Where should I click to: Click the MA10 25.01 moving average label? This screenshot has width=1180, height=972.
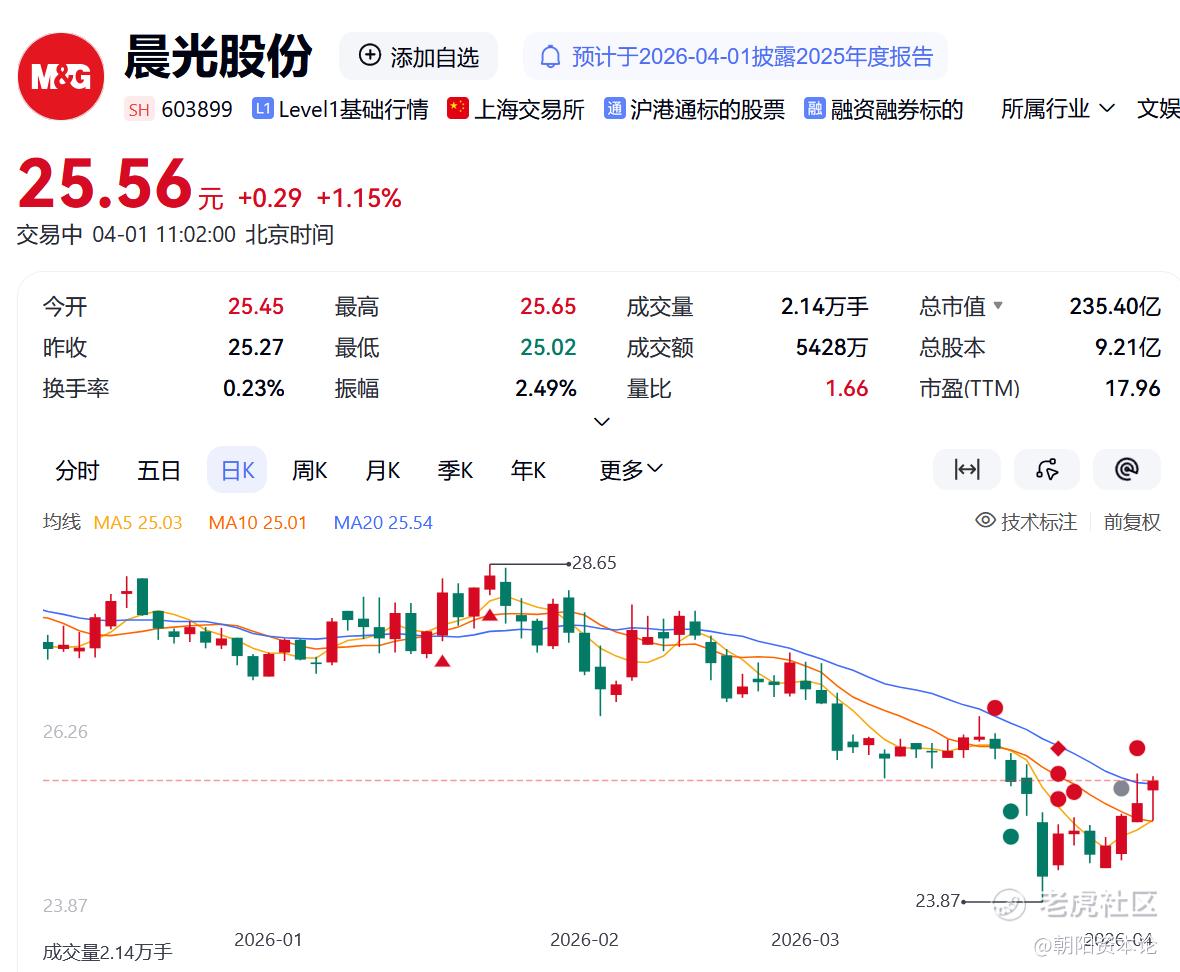[257, 523]
